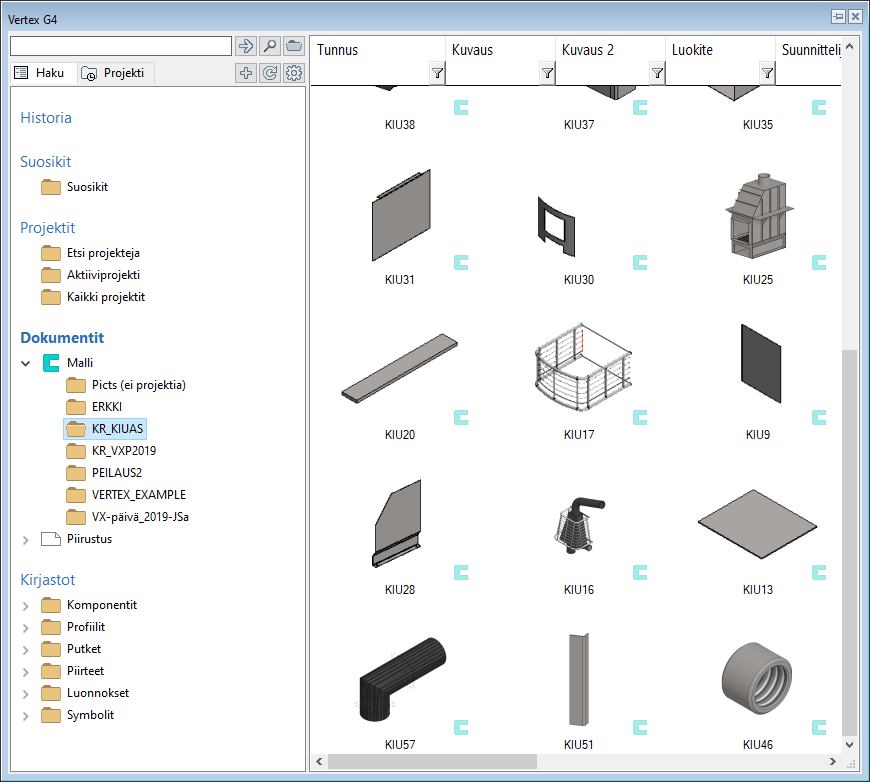Open the Luokite column filter funnel
870x782 pixels.
tap(767, 73)
